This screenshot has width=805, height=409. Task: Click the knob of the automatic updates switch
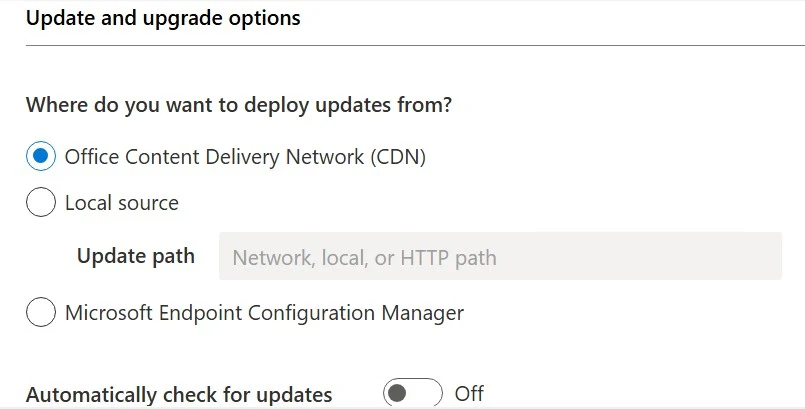[398, 393]
